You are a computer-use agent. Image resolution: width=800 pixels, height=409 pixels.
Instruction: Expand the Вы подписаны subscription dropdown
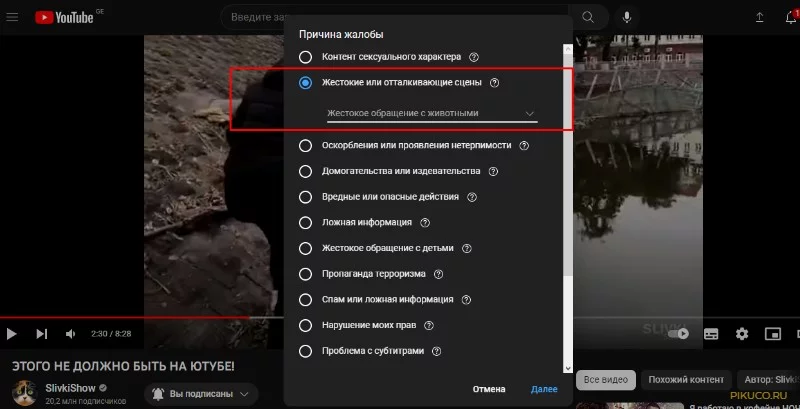point(201,394)
